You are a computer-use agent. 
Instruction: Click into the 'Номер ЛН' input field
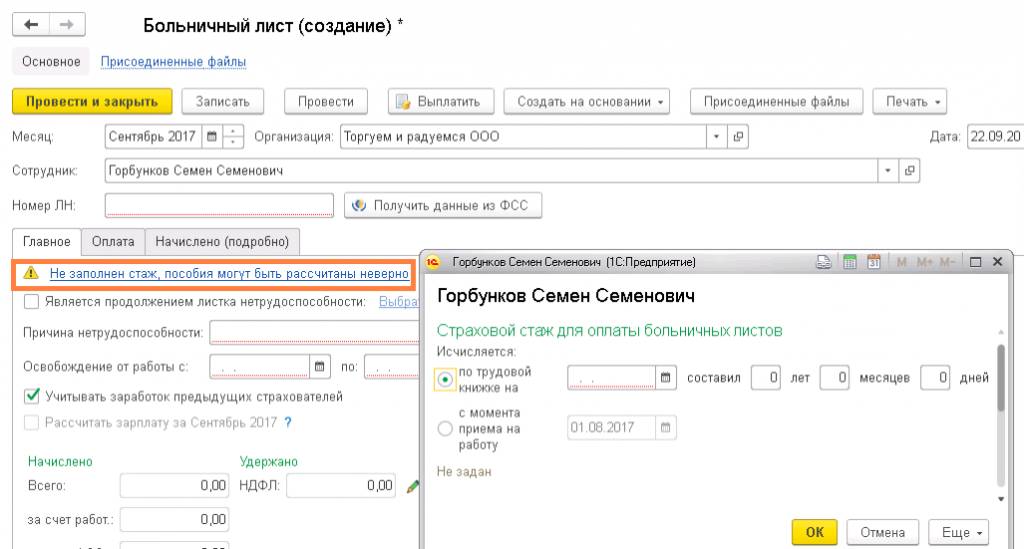coord(218,206)
